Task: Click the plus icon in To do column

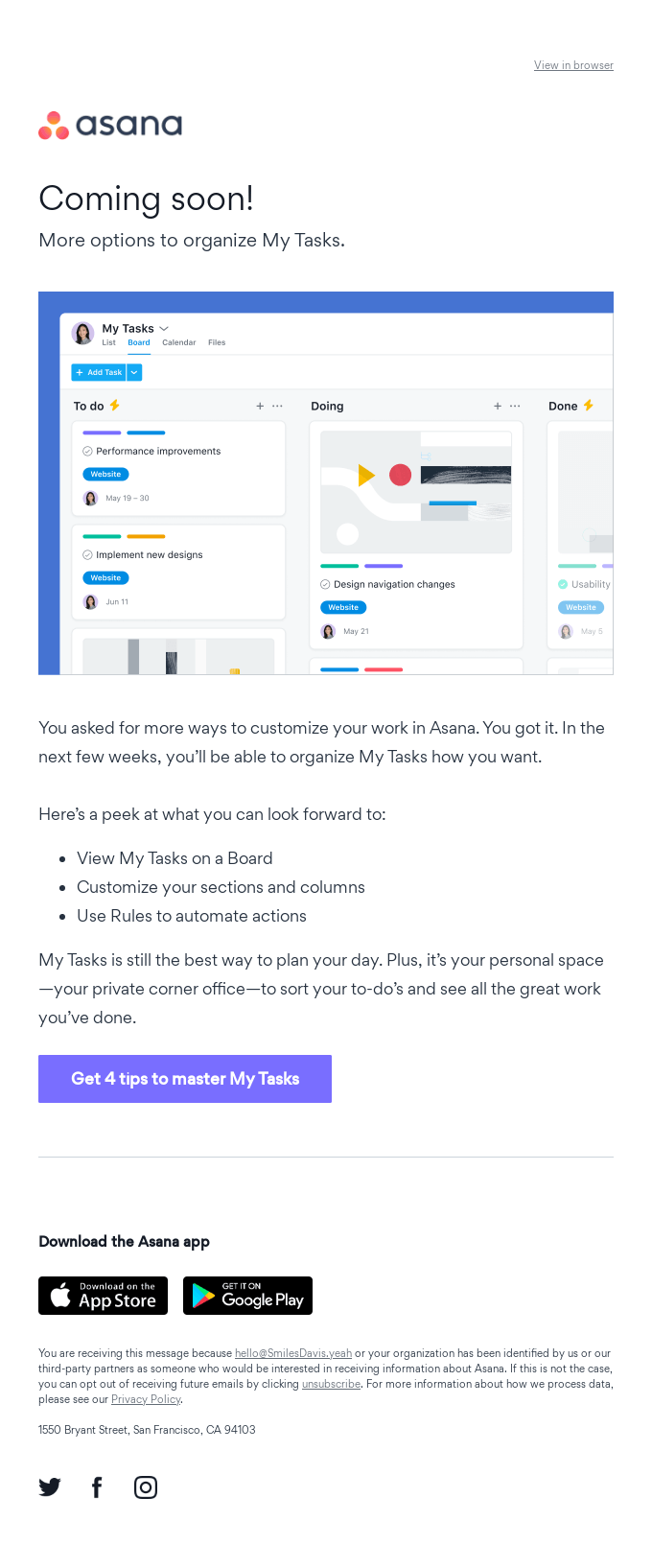Action: [260, 407]
